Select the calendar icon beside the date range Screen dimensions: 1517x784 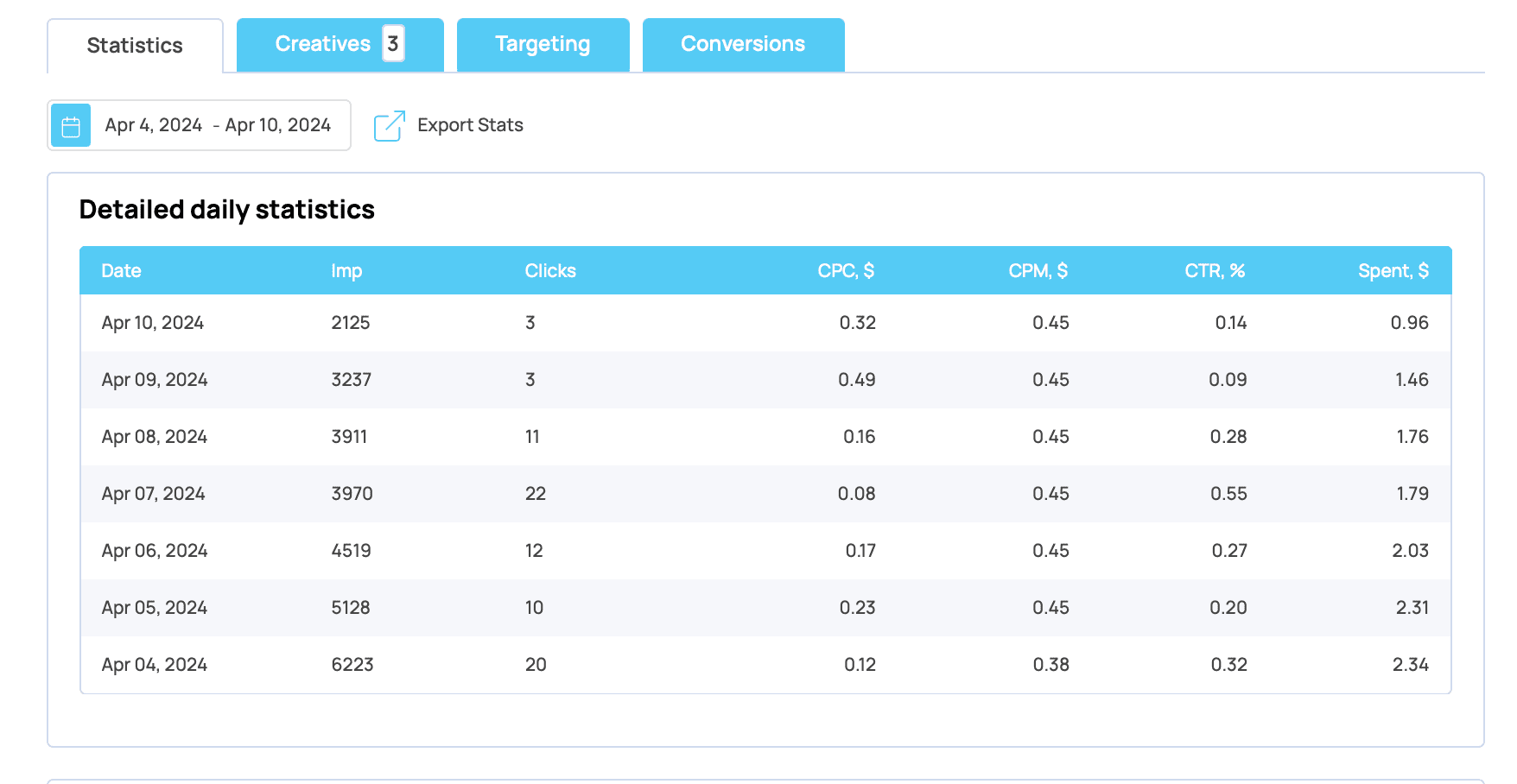pos(70,124)
